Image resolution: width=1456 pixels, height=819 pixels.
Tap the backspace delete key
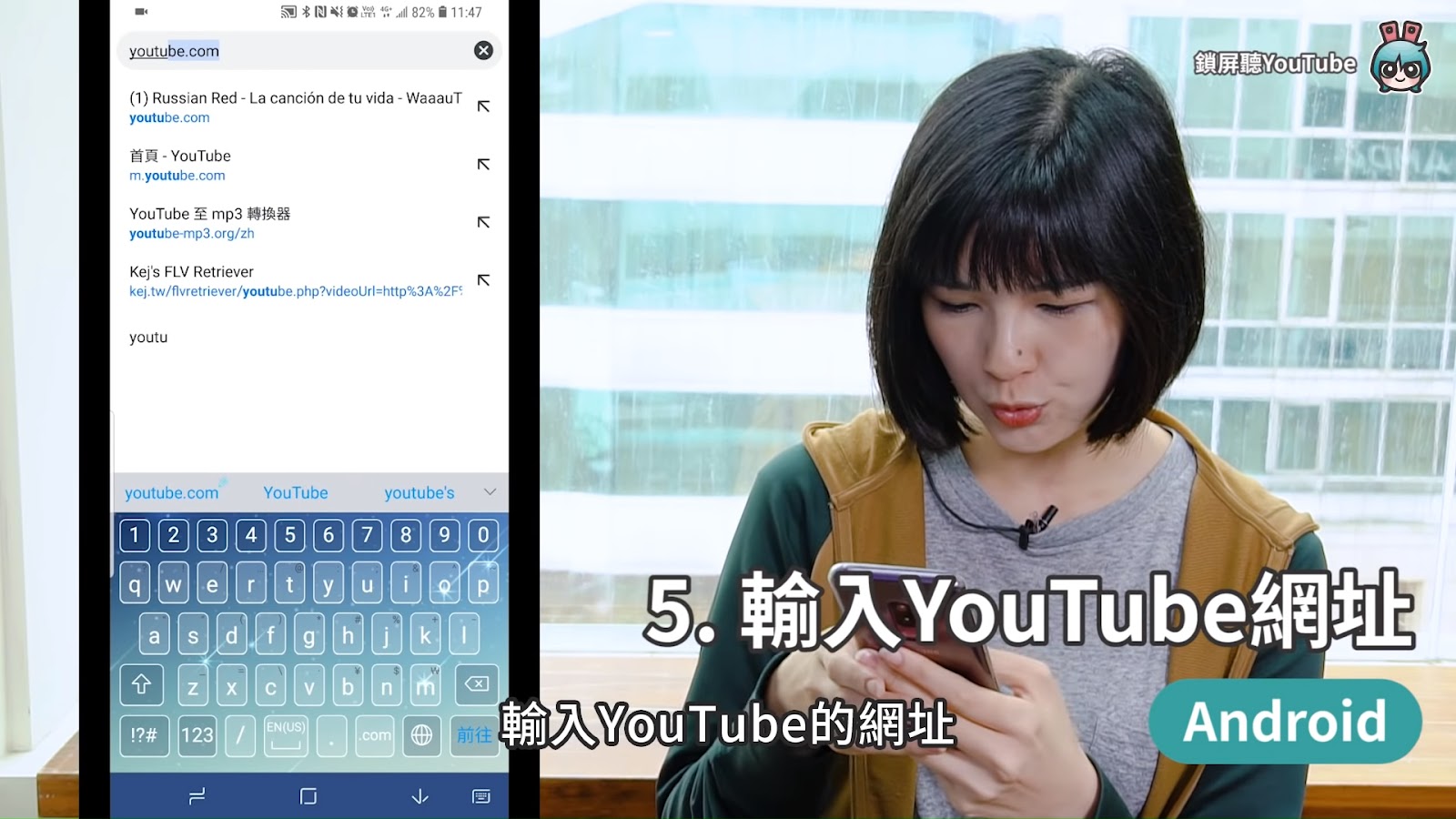pos(476,685)
